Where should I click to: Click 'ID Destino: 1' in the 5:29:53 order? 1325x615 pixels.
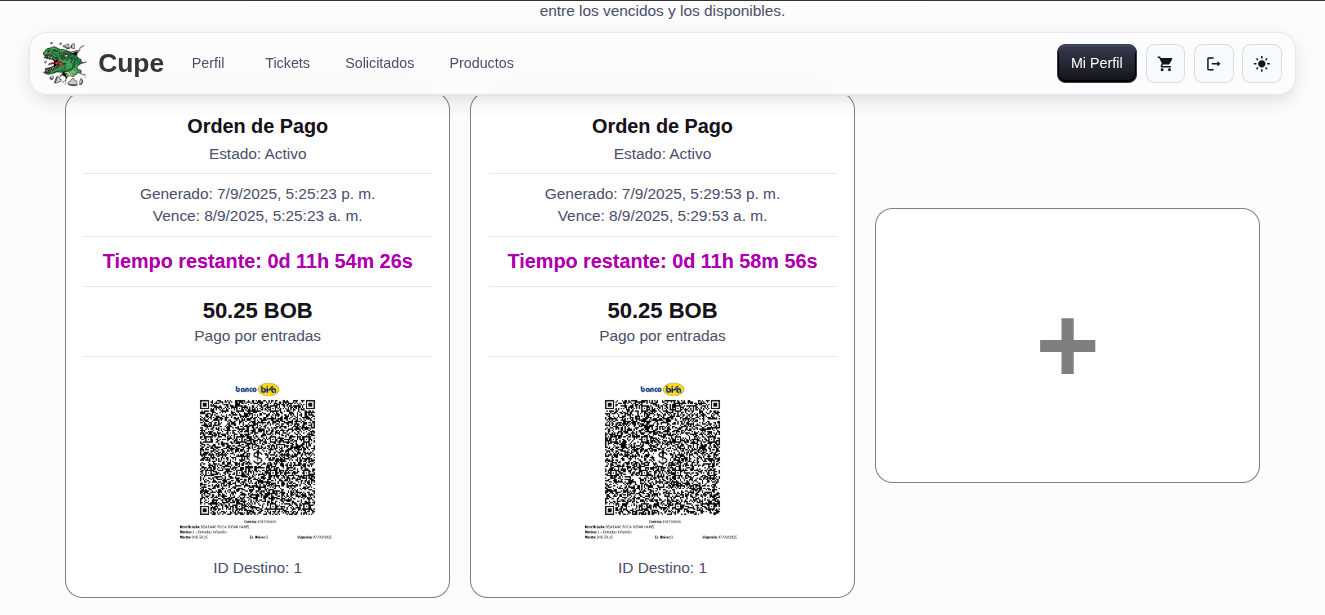662,568
